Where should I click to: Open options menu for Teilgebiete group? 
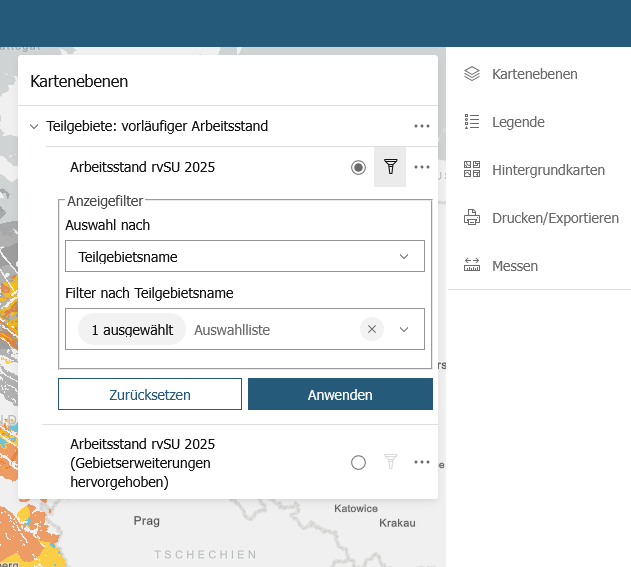point(421,126)
